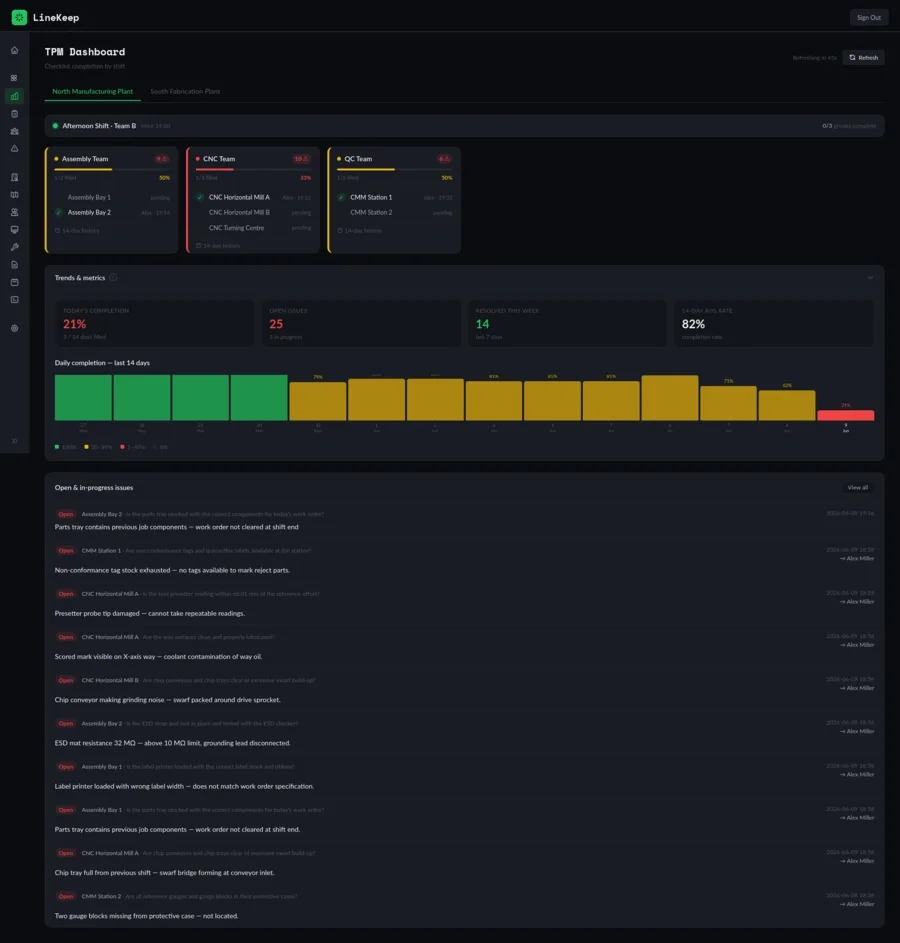This screenshot has height=943, width=900.
Task: Click CNC Team issue count badge
Action: (x=301, y=159)
